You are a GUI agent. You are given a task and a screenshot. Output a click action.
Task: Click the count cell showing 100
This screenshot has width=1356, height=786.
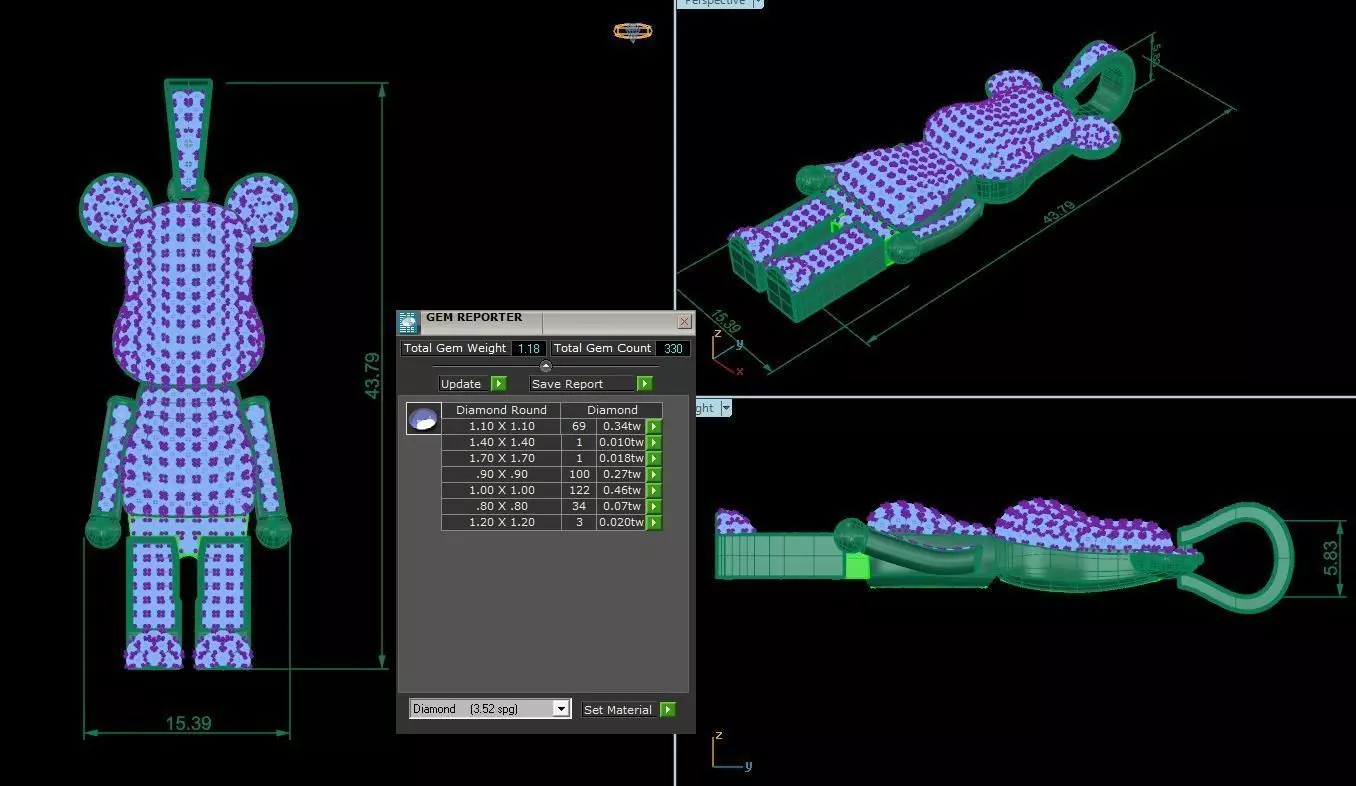click(x=579, y=474)
